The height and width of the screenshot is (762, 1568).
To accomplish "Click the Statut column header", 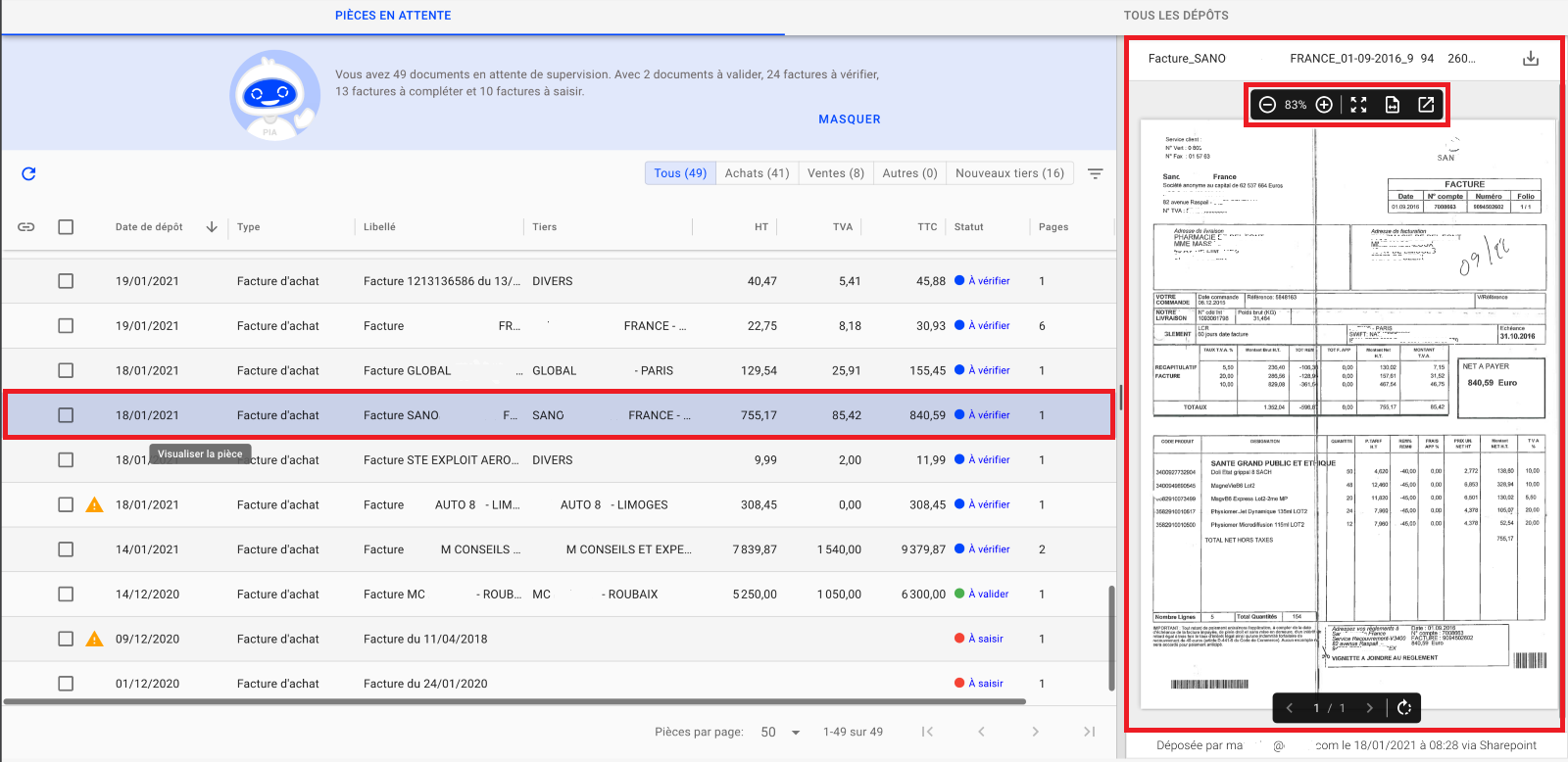I will pyautogui.click(x=969, y=227).
